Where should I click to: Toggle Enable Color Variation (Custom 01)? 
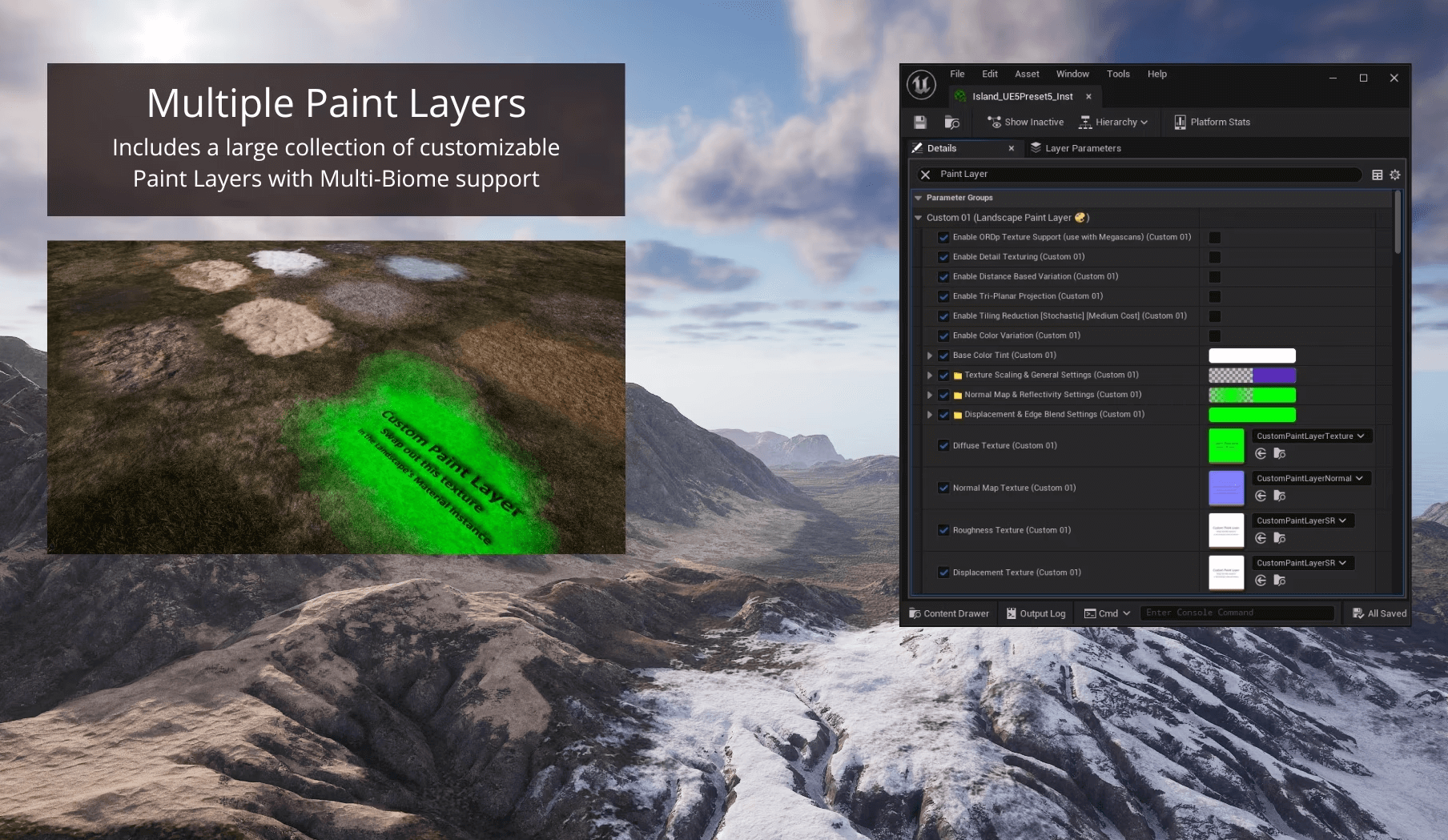pyautogui.click(x=943, y=336)
